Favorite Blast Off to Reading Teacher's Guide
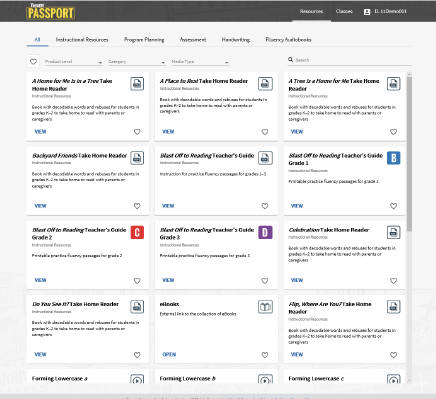Screen dimensions: 436x399 [x=265, y=206]
